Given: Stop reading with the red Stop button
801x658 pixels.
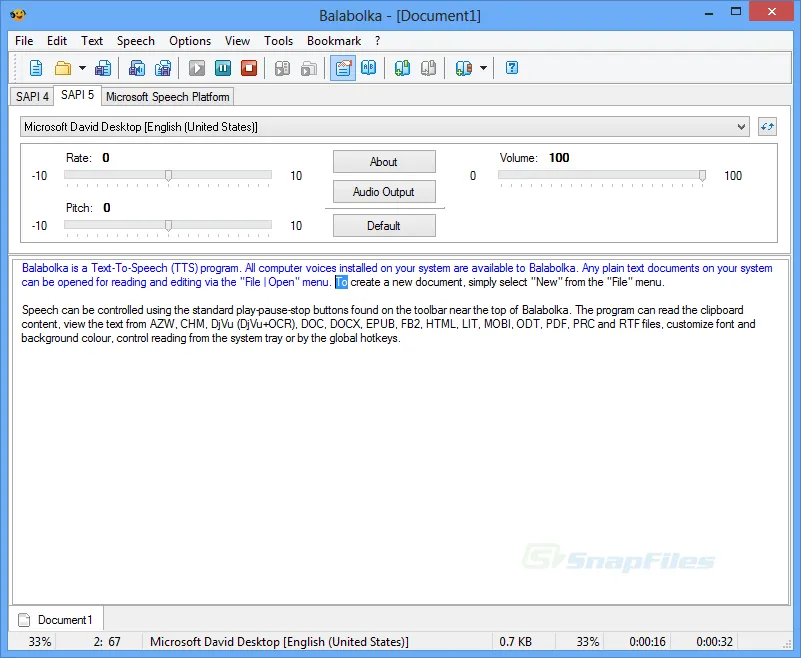Looking at the screenshot, I should pyautogui.click(x=249, y=68).
